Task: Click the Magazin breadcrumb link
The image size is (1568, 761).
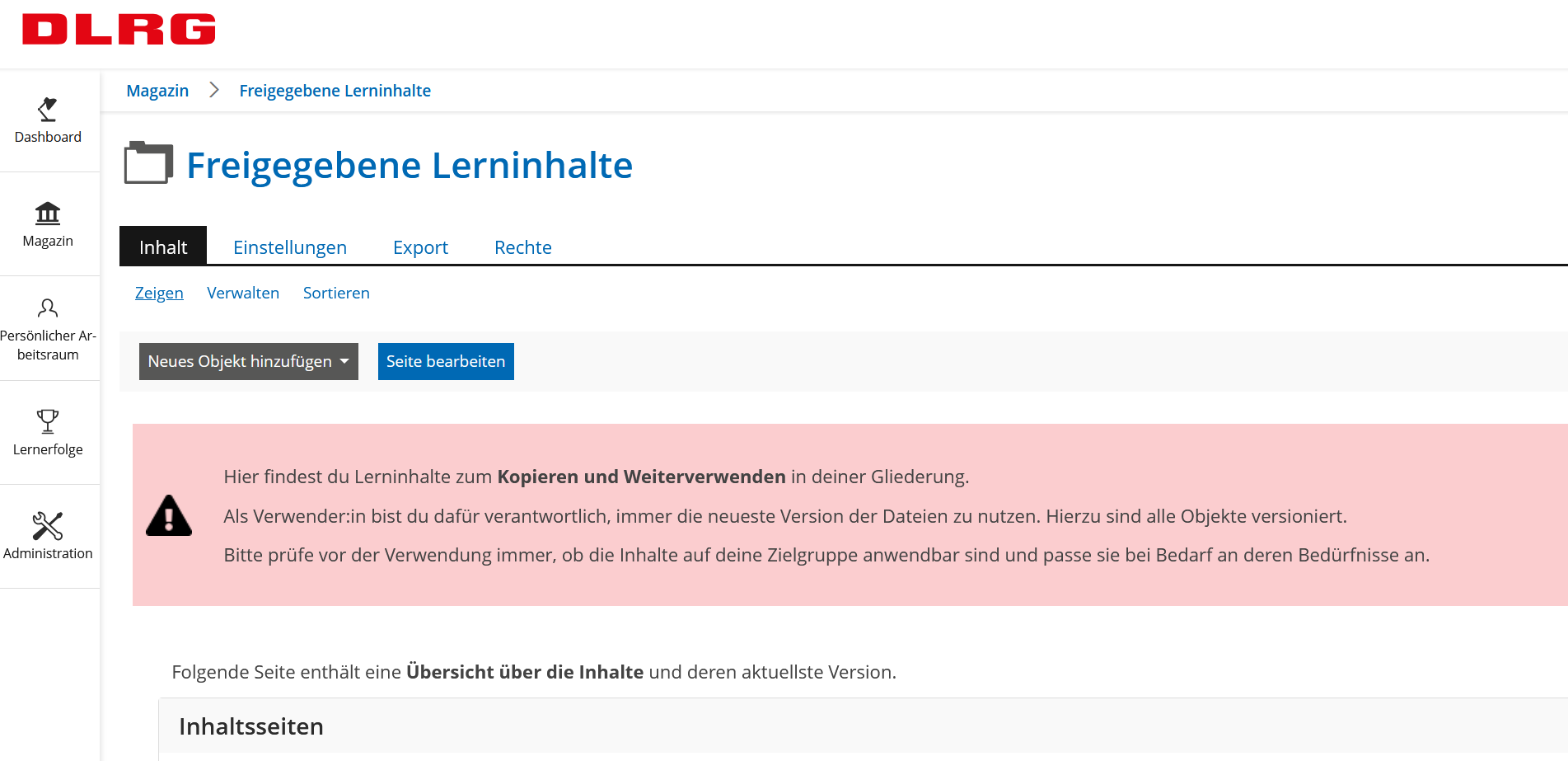Action: [157, 91]
